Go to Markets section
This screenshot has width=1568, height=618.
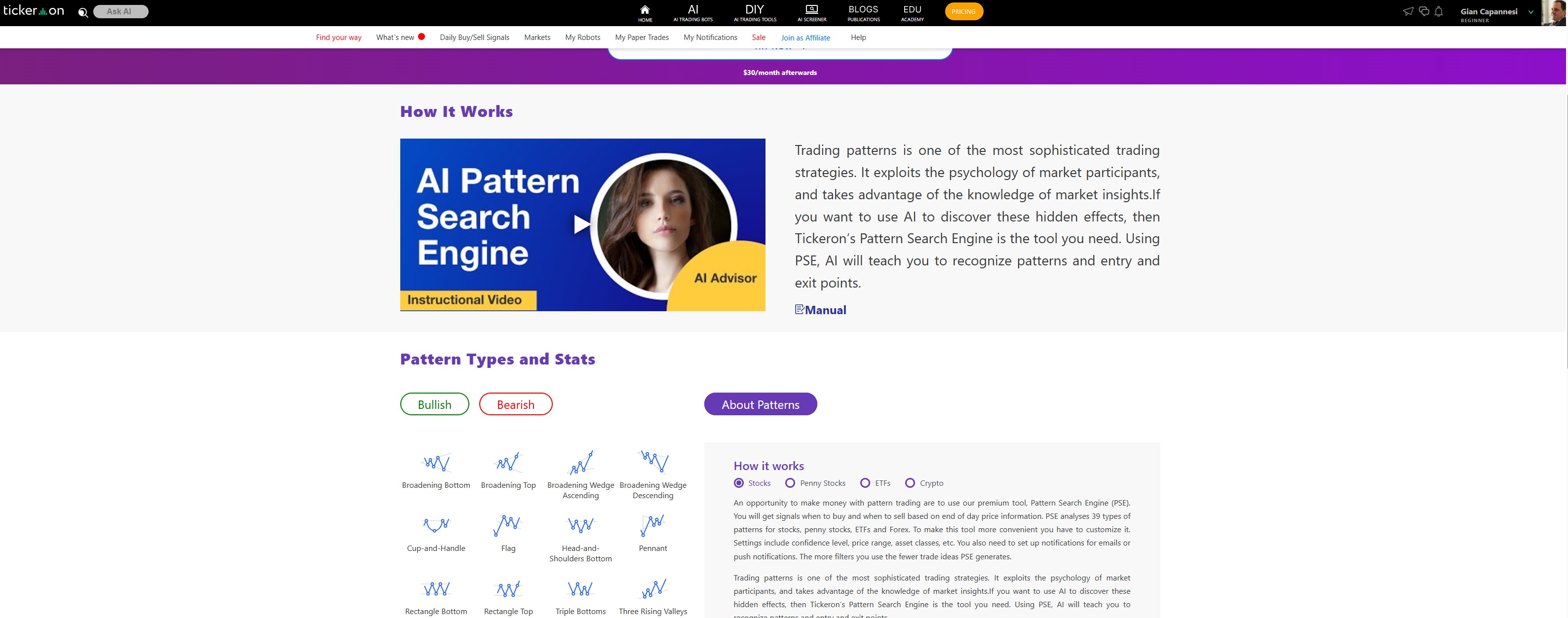537,37
